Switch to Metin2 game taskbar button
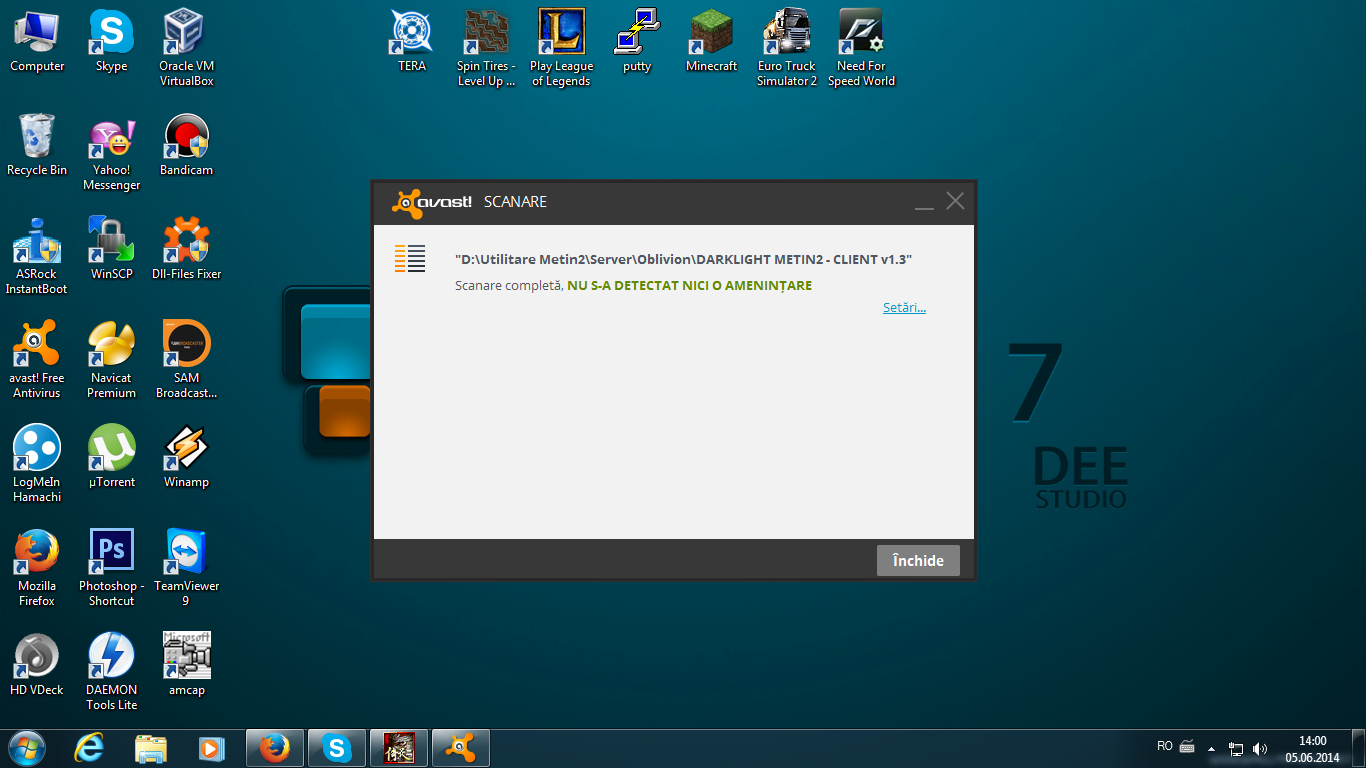The image size is (1366, 768). [x=399, y=747]
